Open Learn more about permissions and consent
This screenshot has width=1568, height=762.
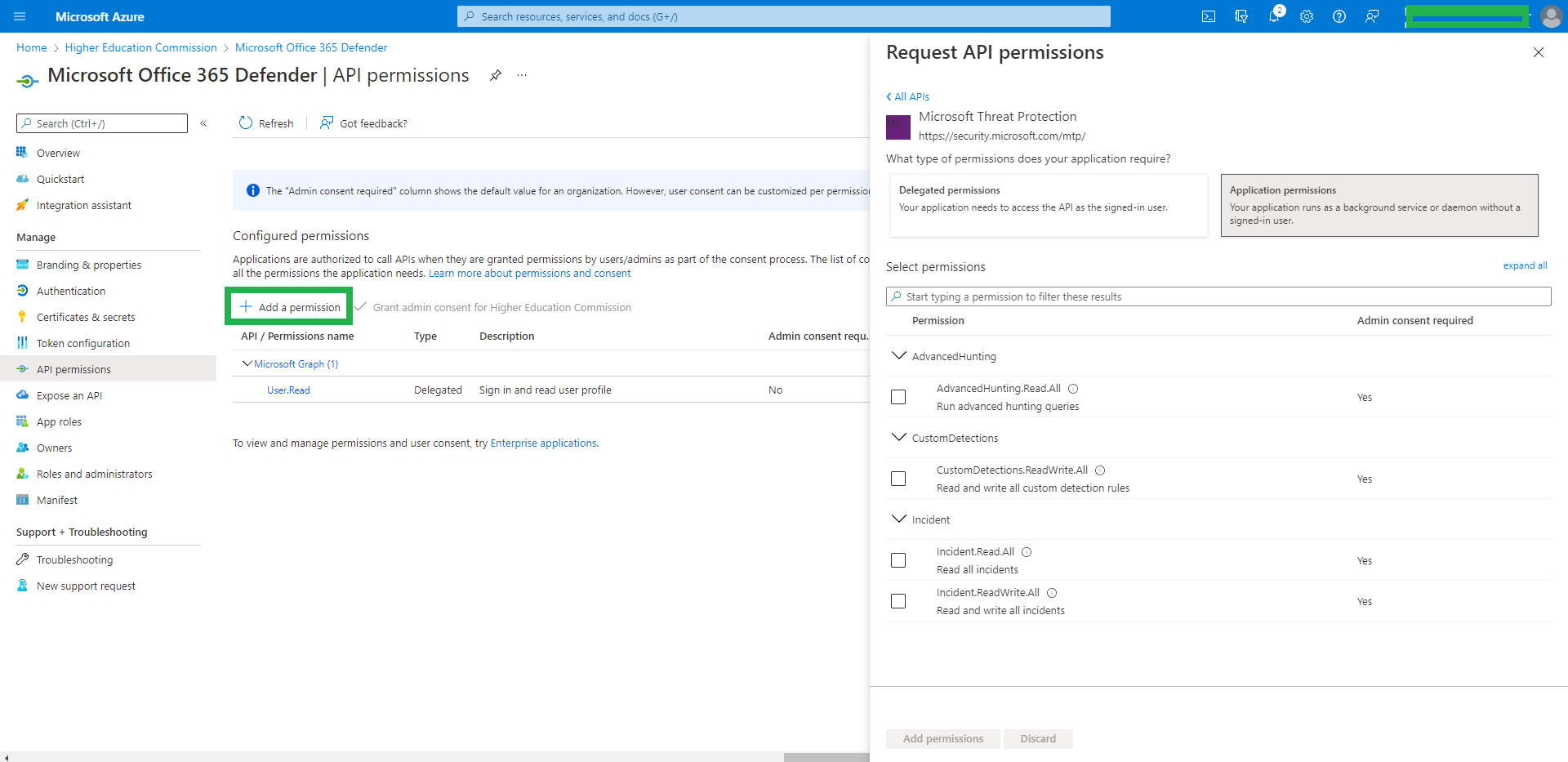pos(529,273)
